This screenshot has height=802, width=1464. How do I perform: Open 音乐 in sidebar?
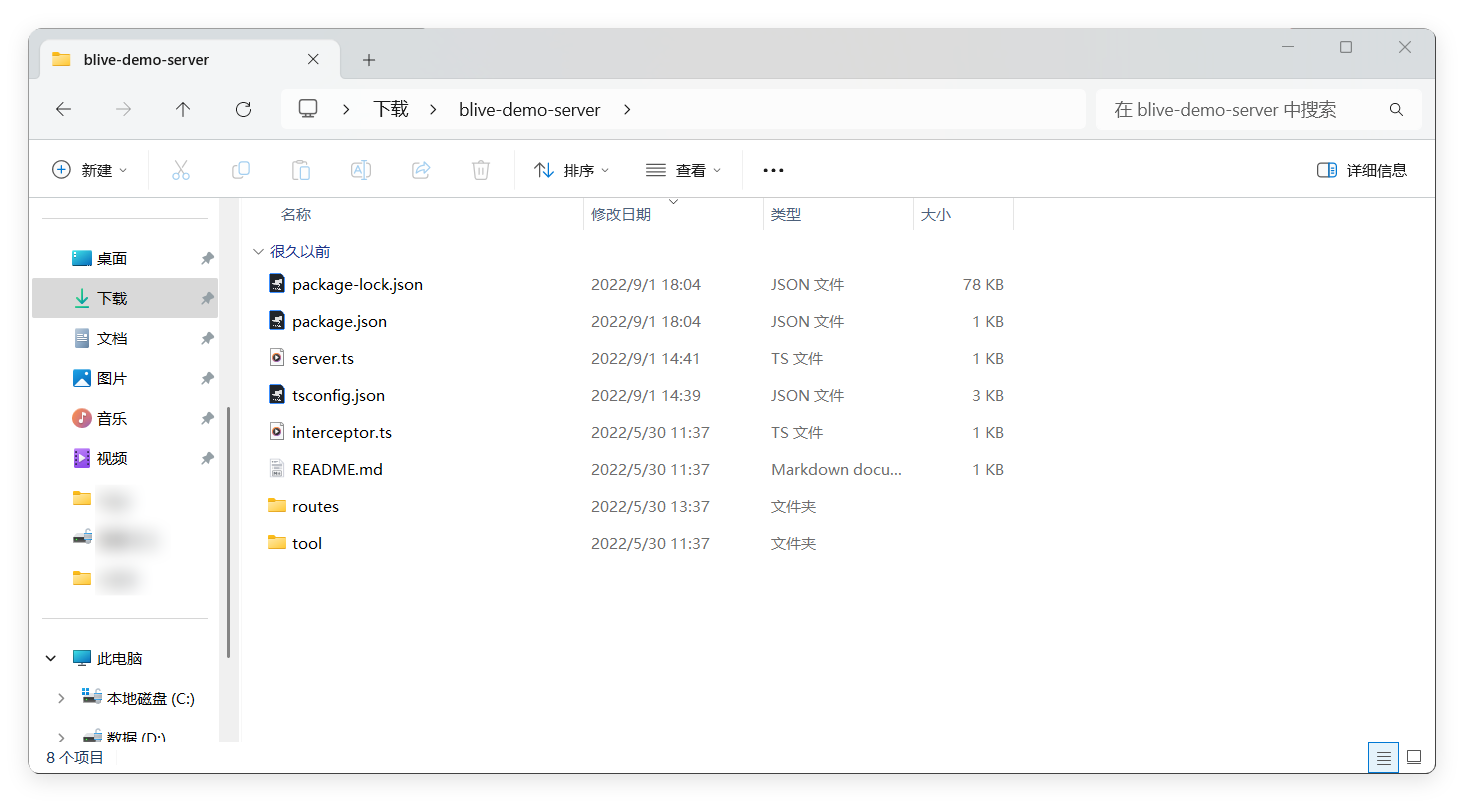[112, 418]
